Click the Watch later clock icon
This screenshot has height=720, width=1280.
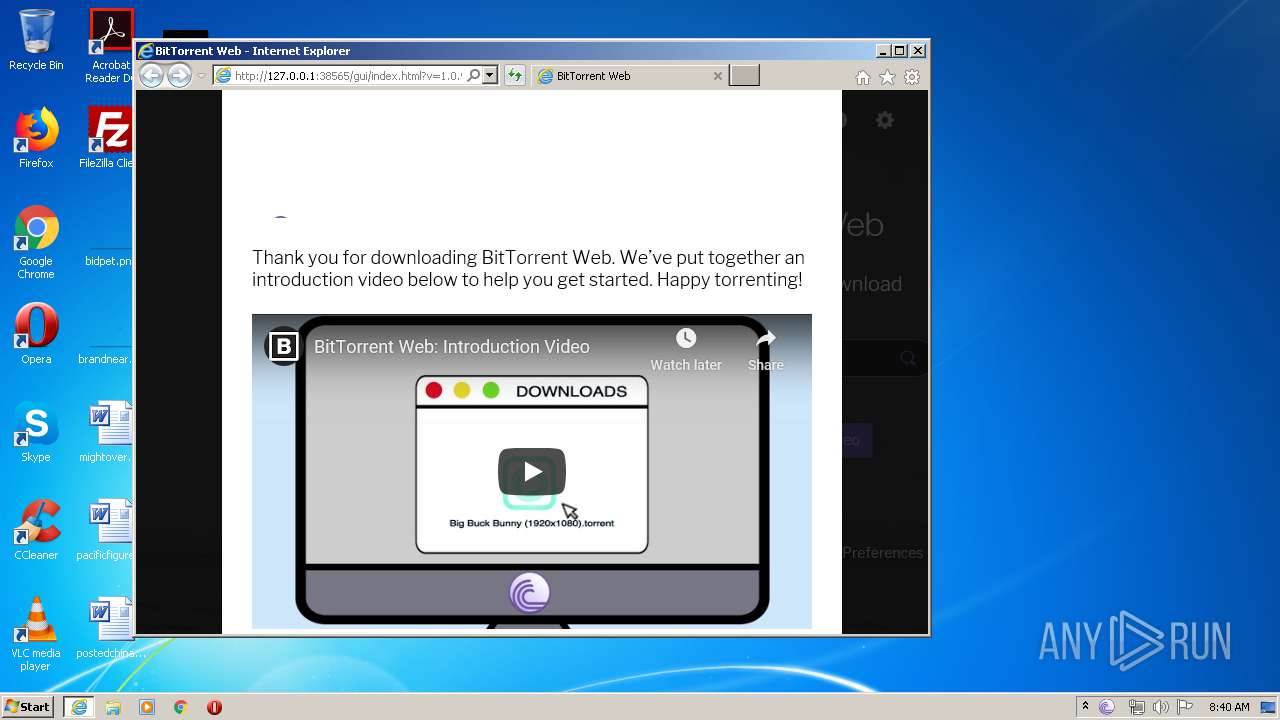pyautogui.click(x=686, y=338)
